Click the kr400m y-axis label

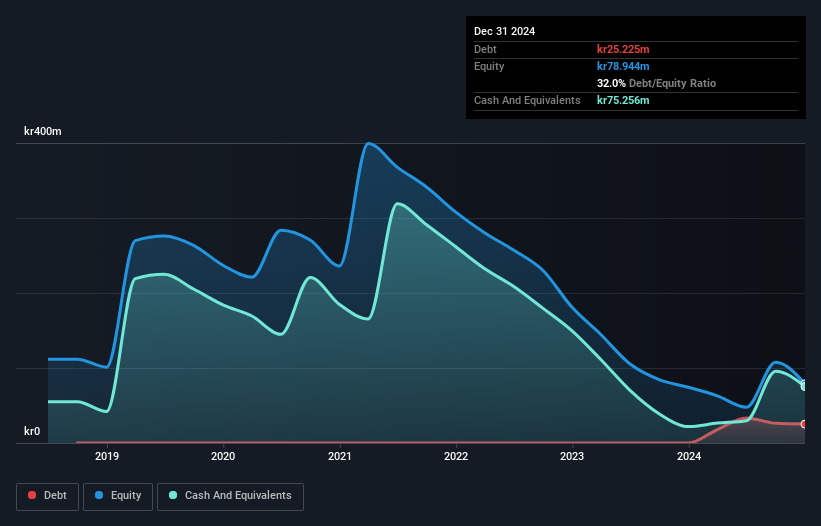[43, 131]
